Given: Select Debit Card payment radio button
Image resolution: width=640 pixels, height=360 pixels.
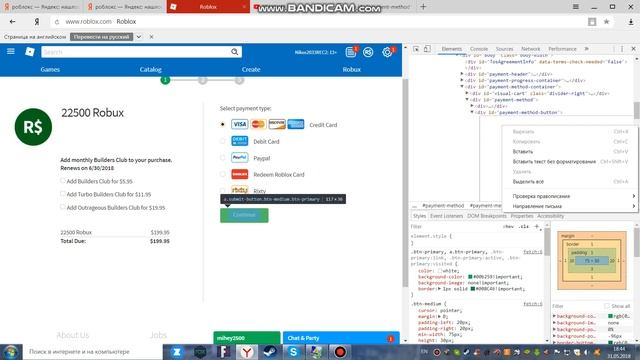Looking at the screenshot, I should (x=222, y=141).
